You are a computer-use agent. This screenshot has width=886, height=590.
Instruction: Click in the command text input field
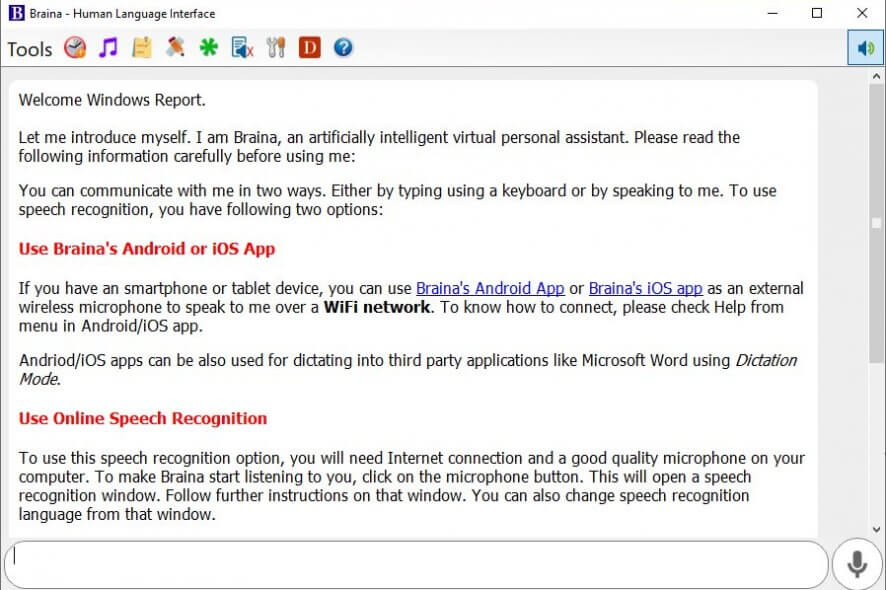tap(415, 565)
